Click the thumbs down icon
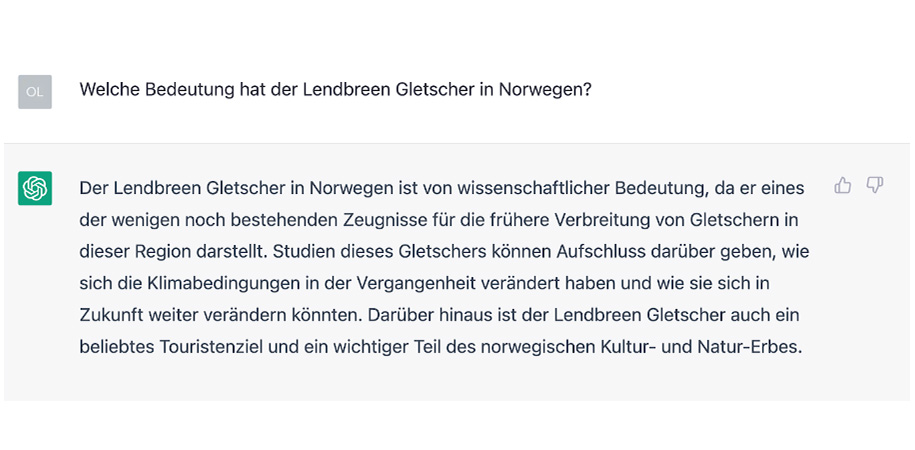This screenshot has width=915, height=450. (x=875, y=185)
